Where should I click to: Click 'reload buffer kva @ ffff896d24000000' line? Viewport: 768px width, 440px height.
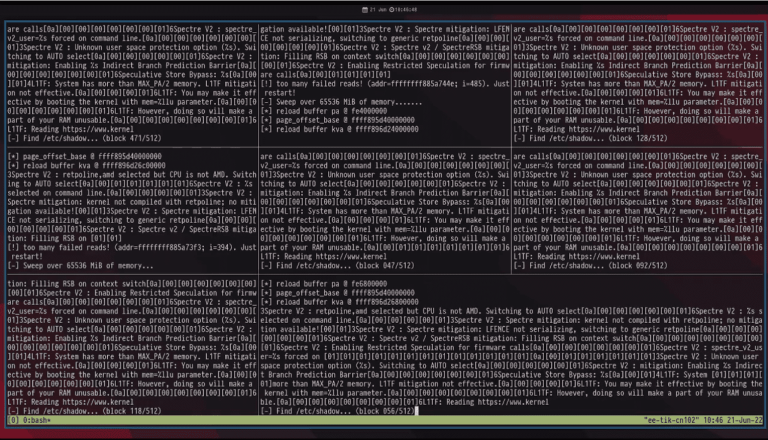[339, 129]
